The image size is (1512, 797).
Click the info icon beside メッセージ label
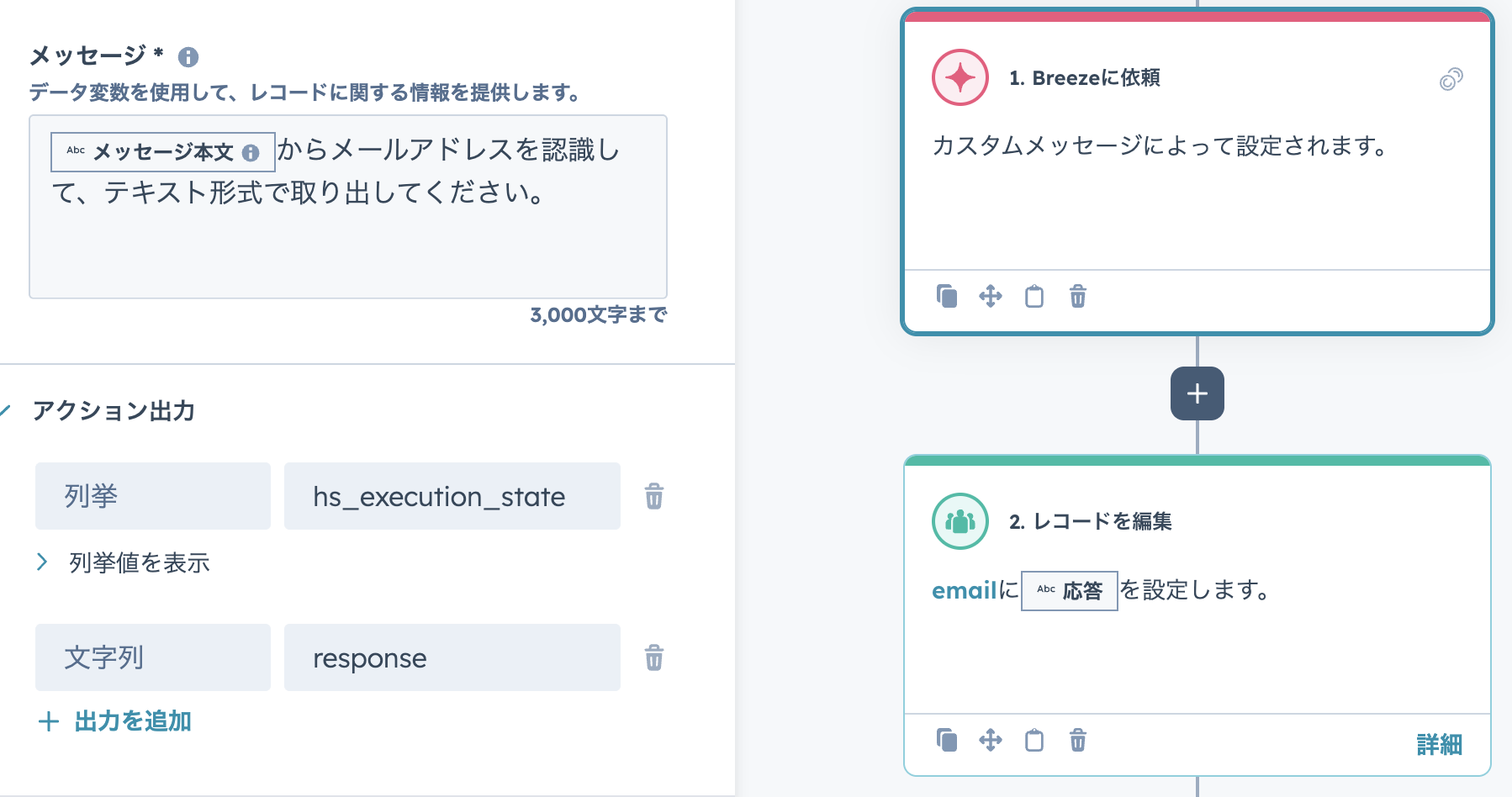point(188,57)
